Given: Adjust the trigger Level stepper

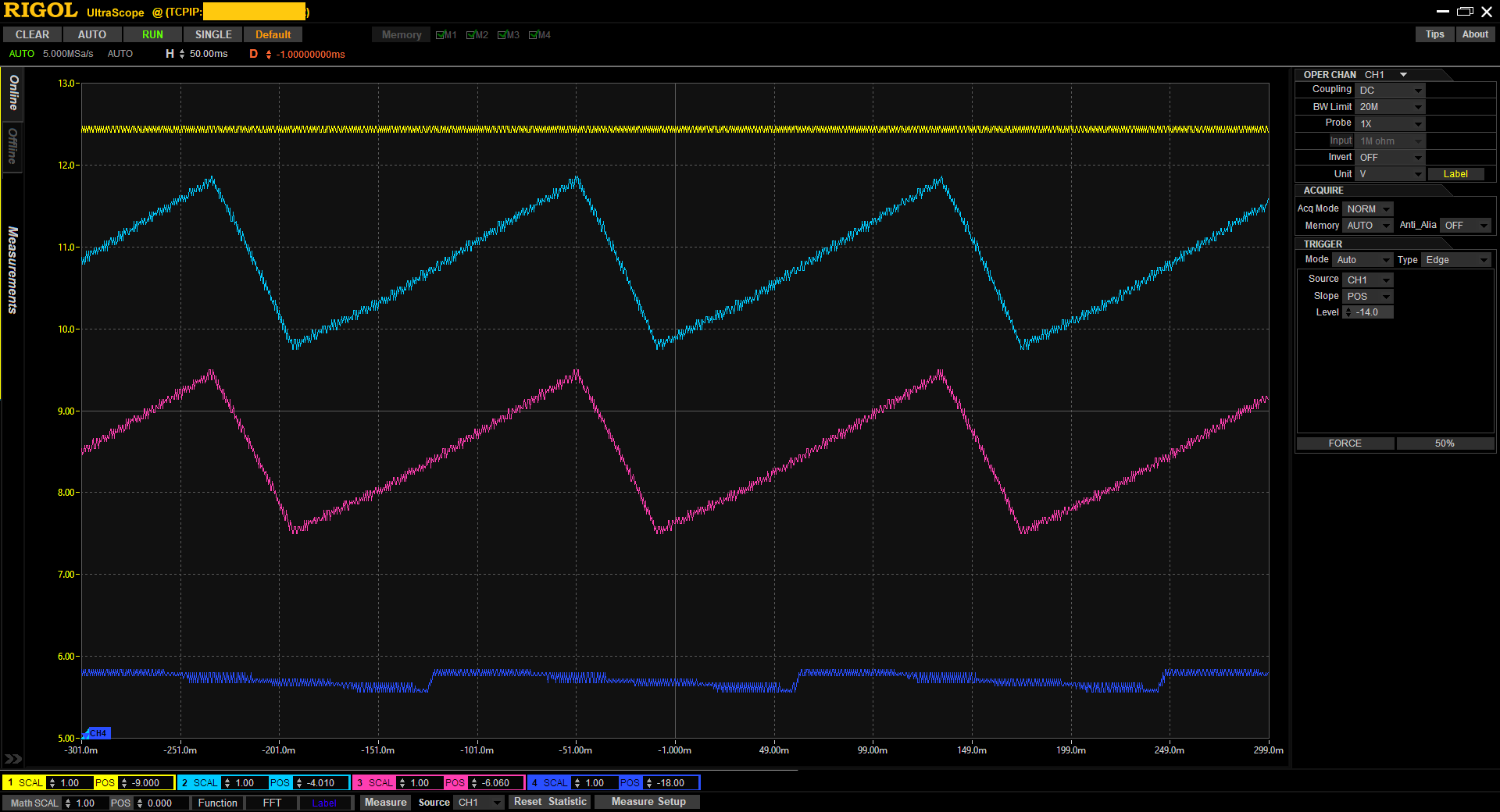Looking at the screenshot, I should coord(1348,312).
